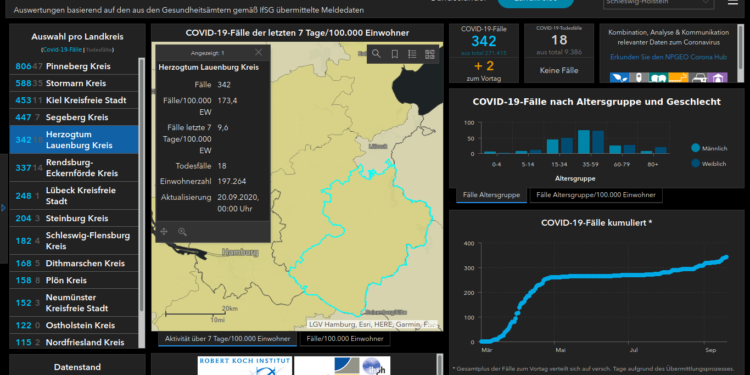The height and width of the screenshot is (375, 750).
Task: Click the Datenstand panel heading
Action: click(77, 367)
